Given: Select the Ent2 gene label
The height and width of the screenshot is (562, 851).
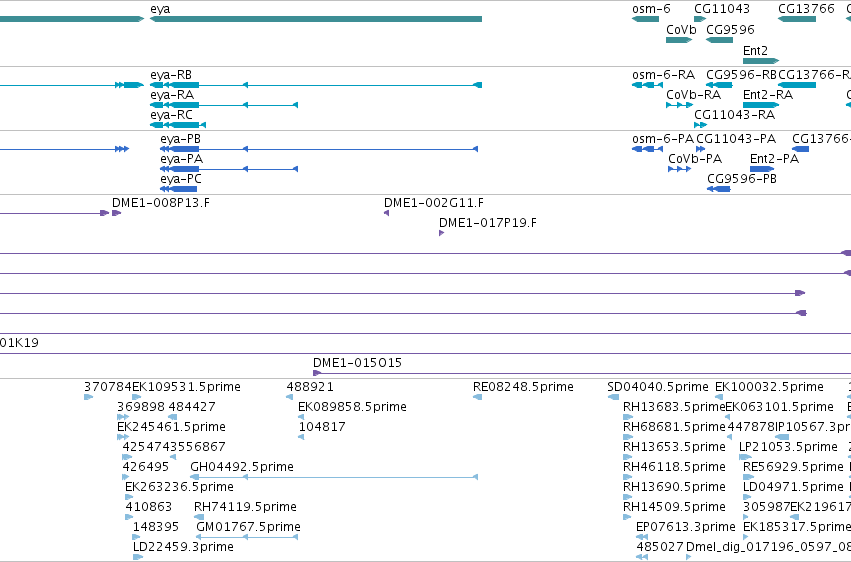Looking at the screenshot, I should (x=755, y=50).
